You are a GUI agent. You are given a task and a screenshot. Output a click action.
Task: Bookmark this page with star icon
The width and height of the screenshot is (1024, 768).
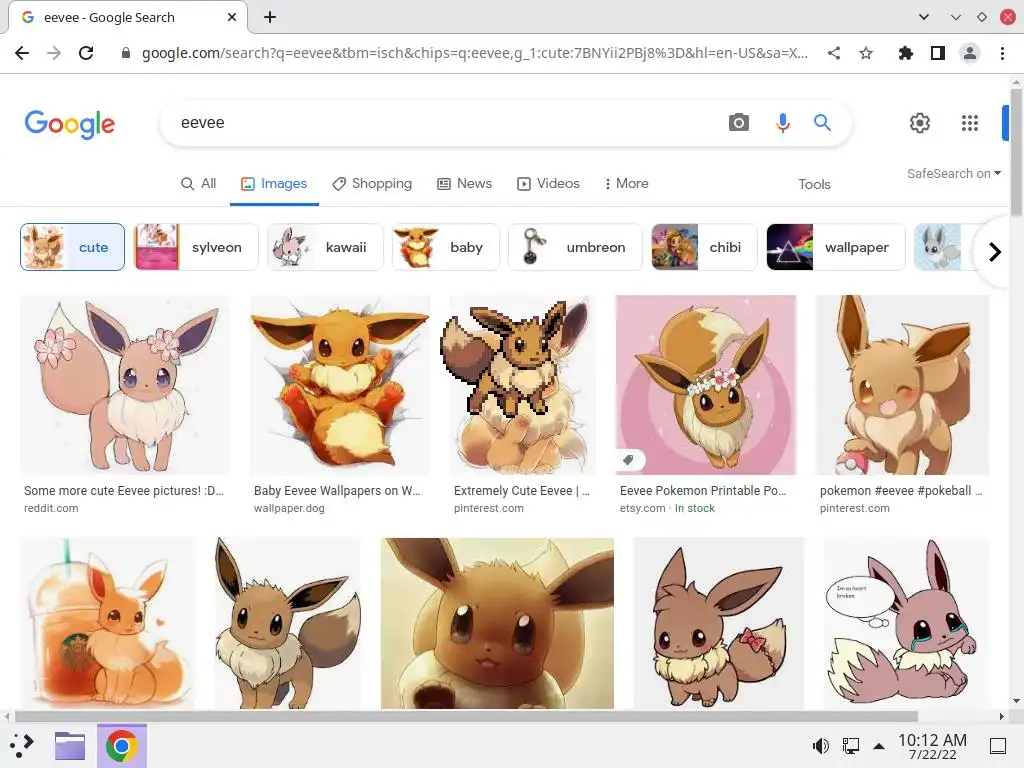click(866, 53)
